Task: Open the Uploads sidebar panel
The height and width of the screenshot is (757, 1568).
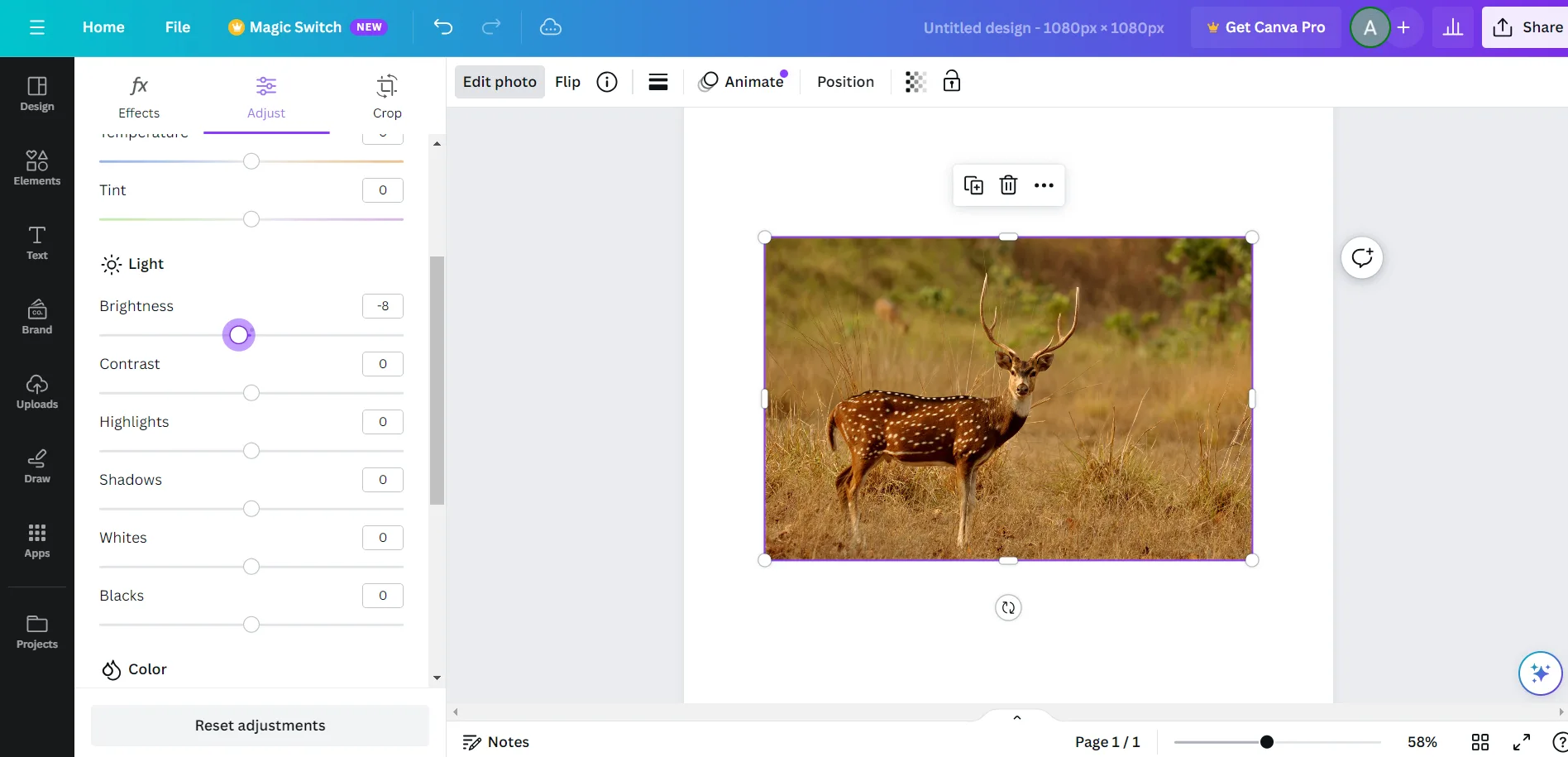Action: click(x=37, y=391)
